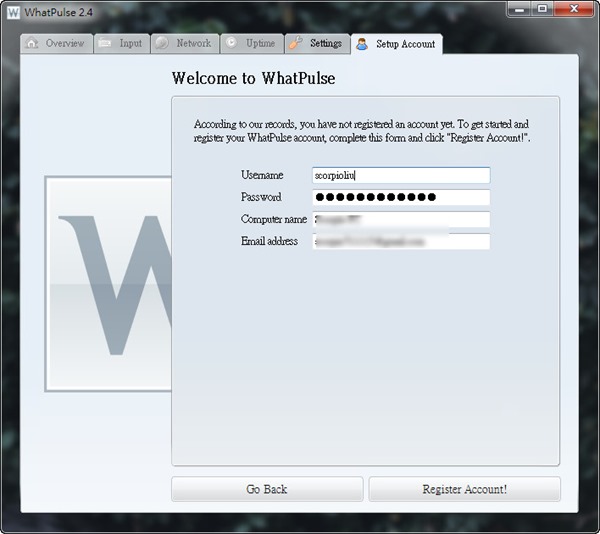Click the keyboard icon on Input tab
The height and width of the screenshot is (534, 600).
pyautogui.click(x=104, y=43)
